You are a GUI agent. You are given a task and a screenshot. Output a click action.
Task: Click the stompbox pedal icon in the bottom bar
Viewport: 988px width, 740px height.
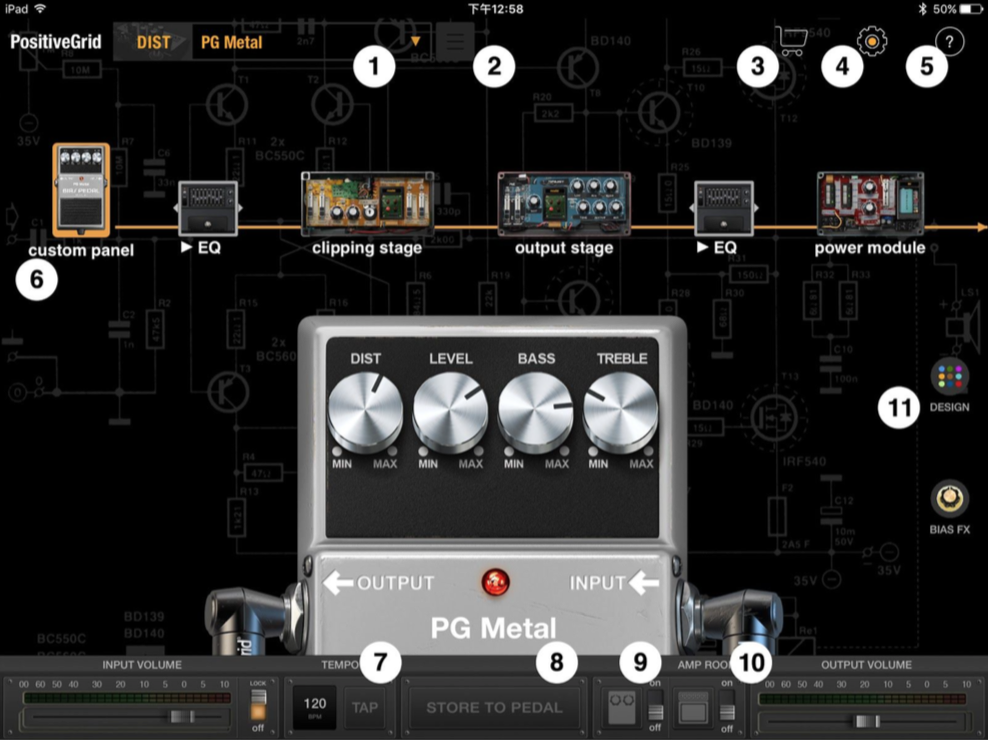click(x=622, y=707)
